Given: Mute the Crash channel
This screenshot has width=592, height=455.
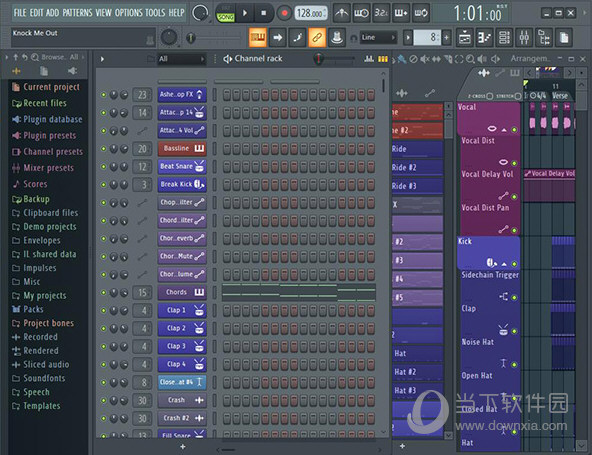Looking at the screenshot, I should coord(103,400).
